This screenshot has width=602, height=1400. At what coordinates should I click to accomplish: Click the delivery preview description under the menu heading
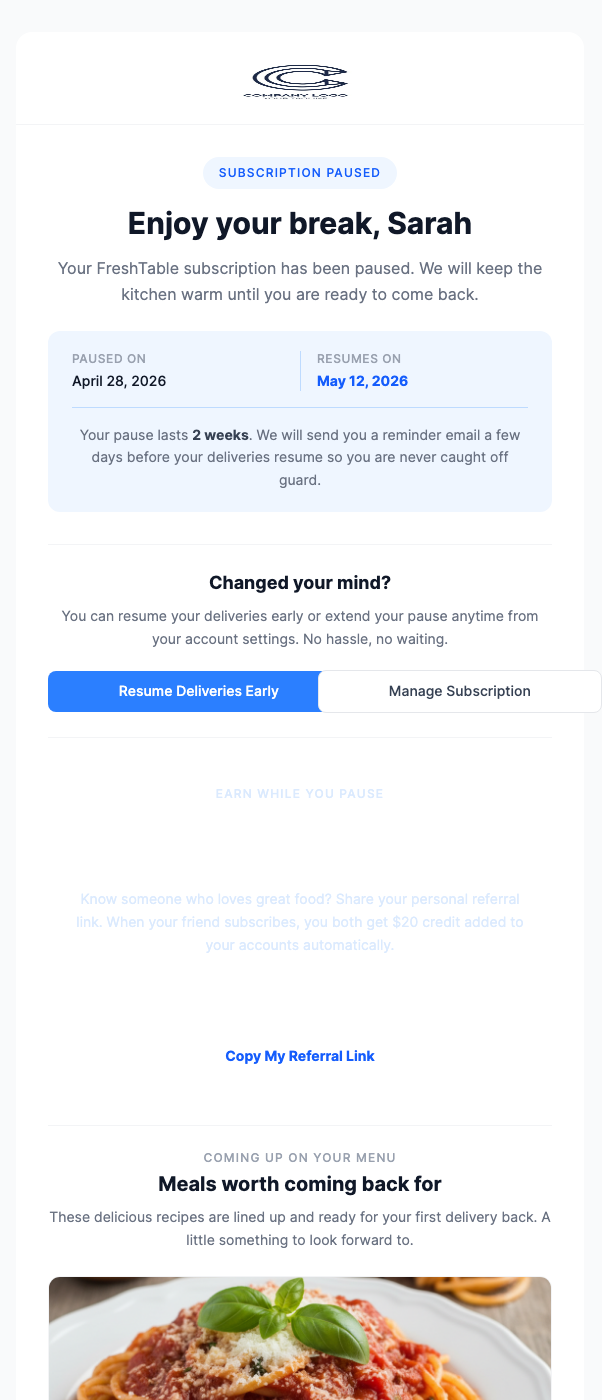299,1228
